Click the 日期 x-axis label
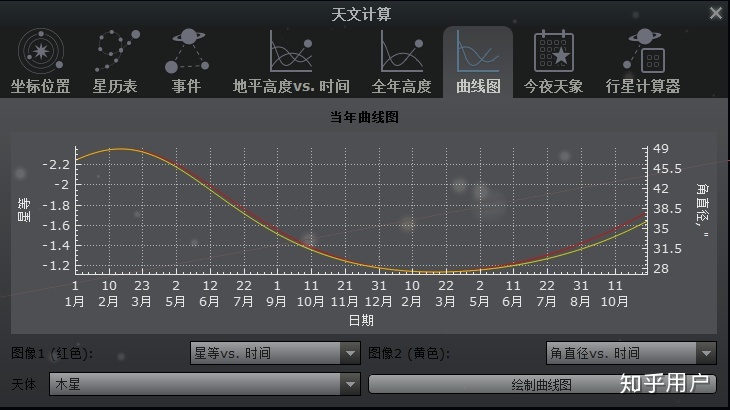Image resolution: width=730 pixels, height=410 pixels. [x=361, y=320]
